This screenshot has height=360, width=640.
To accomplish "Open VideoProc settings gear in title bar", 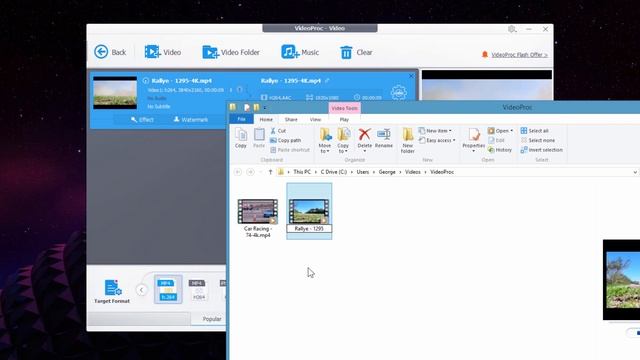I will click(512, 29).
